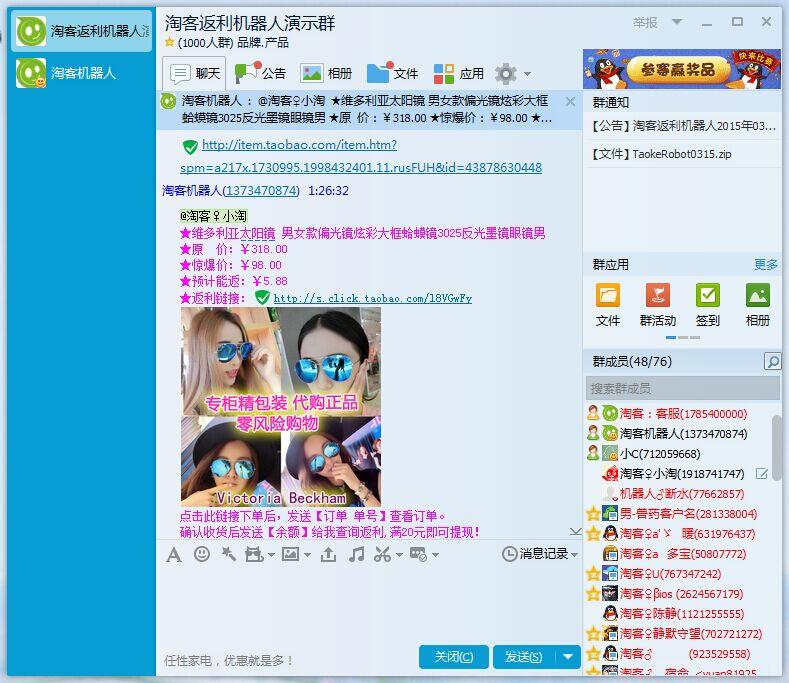The image size is (789, 683).
Task: Click the group member search magnifier icon
Action: coord(772,361)
